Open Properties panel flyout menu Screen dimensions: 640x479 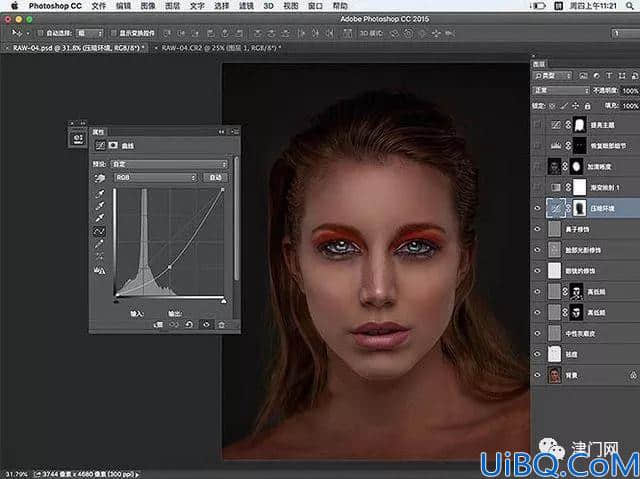coord(235,132)
